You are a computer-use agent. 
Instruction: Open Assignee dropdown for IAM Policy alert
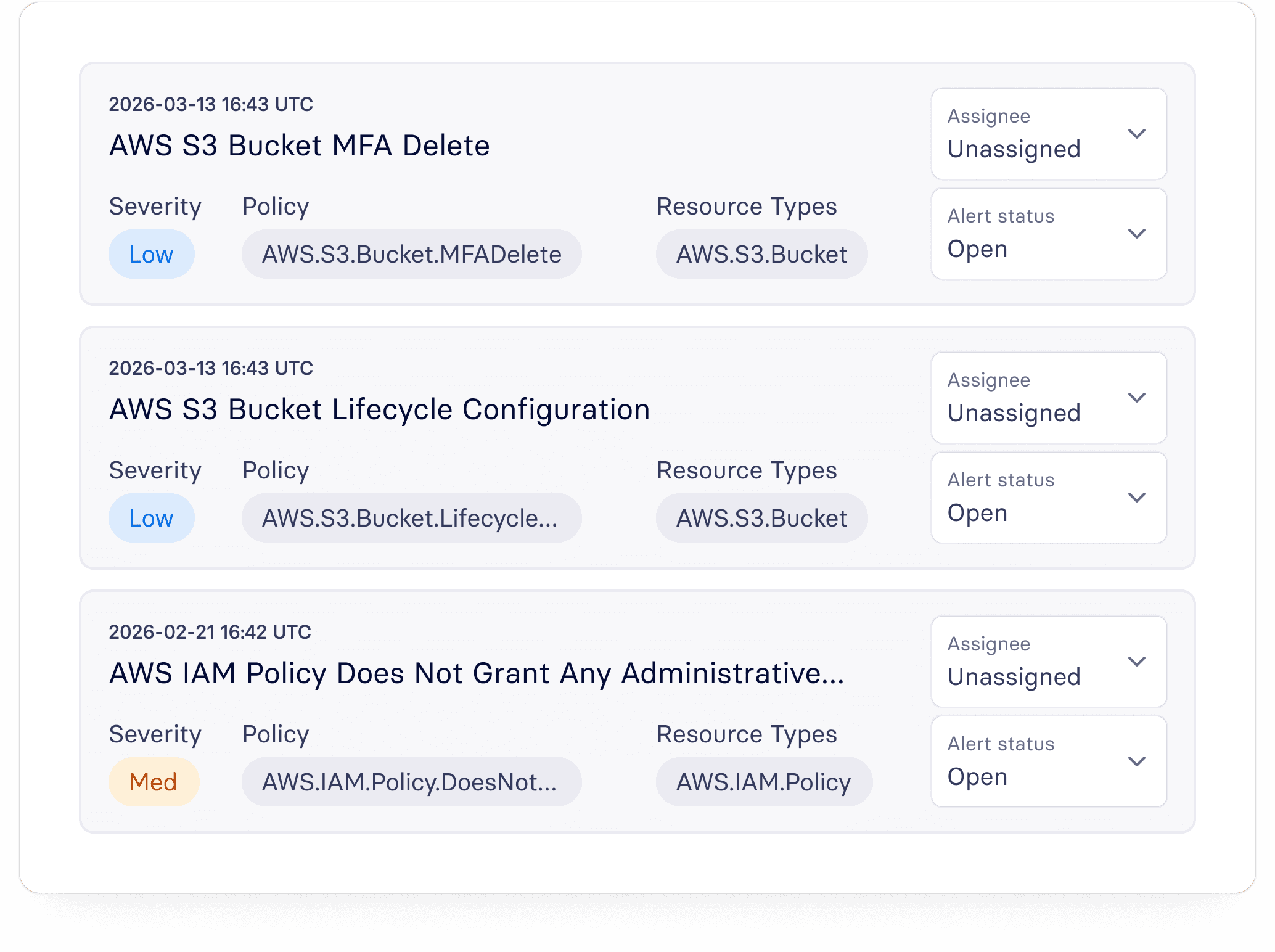tap(1048, 662)
